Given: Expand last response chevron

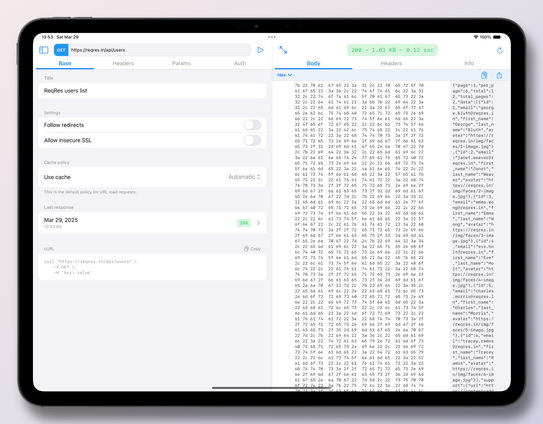Looking at the screenshot, I should tap(258, 223).
